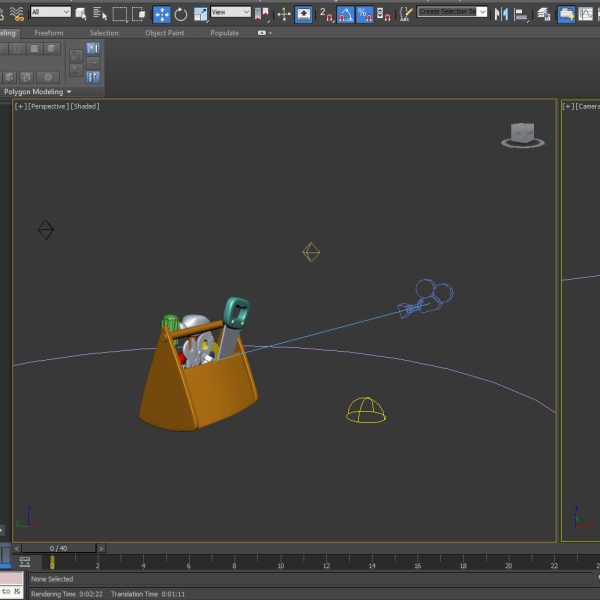Click the 'Translation Time 0:01:11' status text

point(148,594)
